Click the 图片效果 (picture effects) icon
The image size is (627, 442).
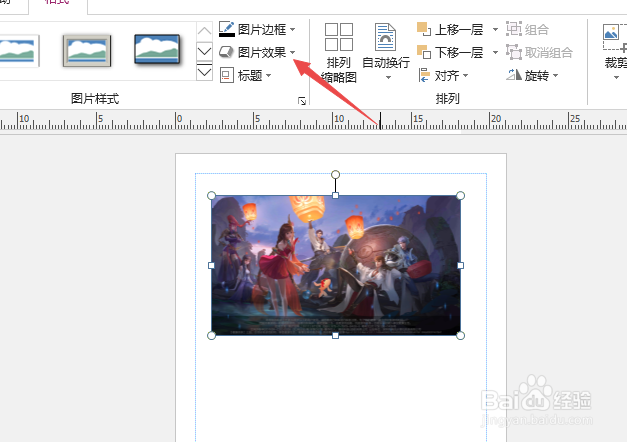[x=226, y=52]
